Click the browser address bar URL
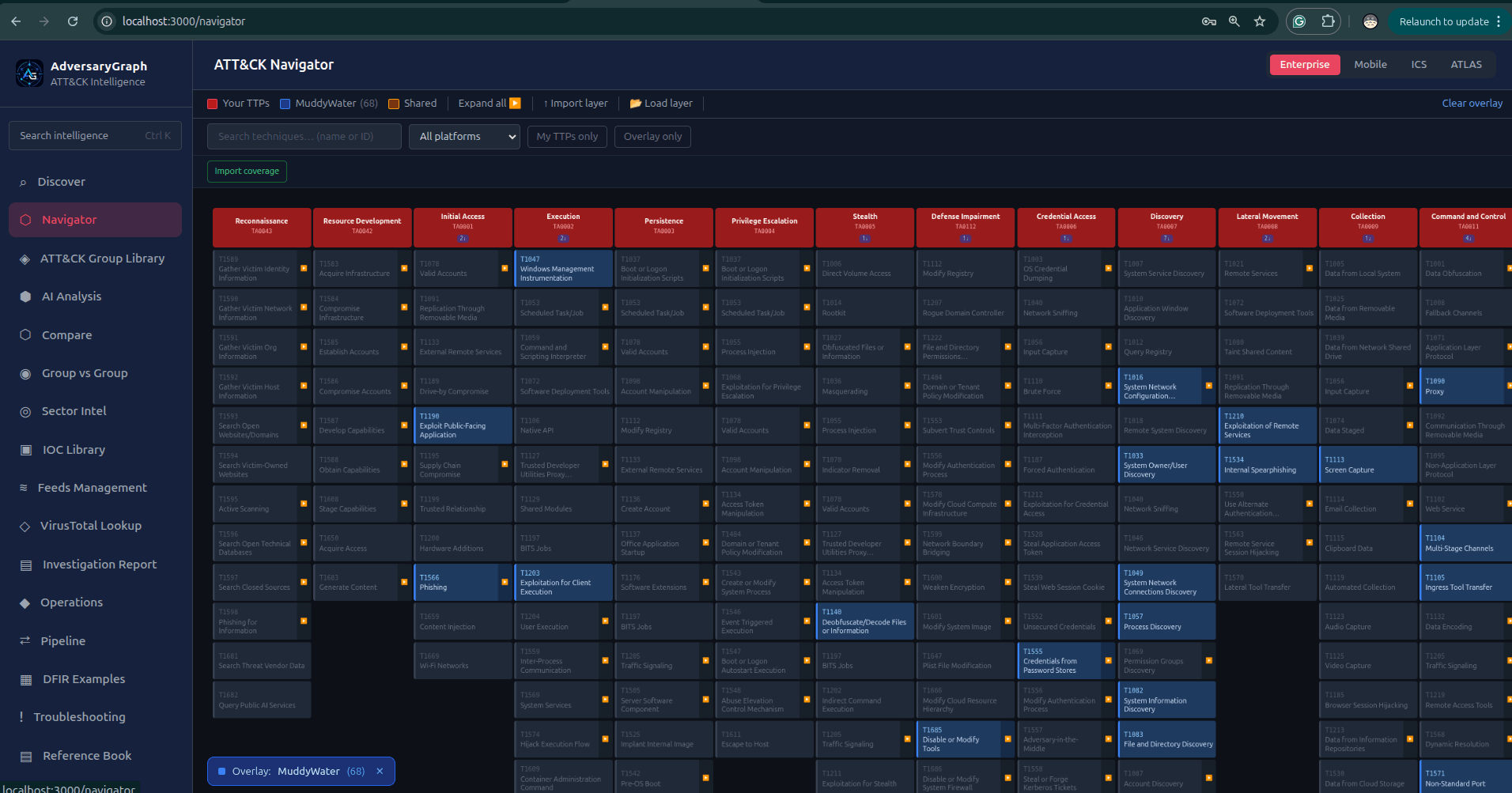The width and height of the screenshot is (1512, 793). pyautogui.click(x=183, y=21)
